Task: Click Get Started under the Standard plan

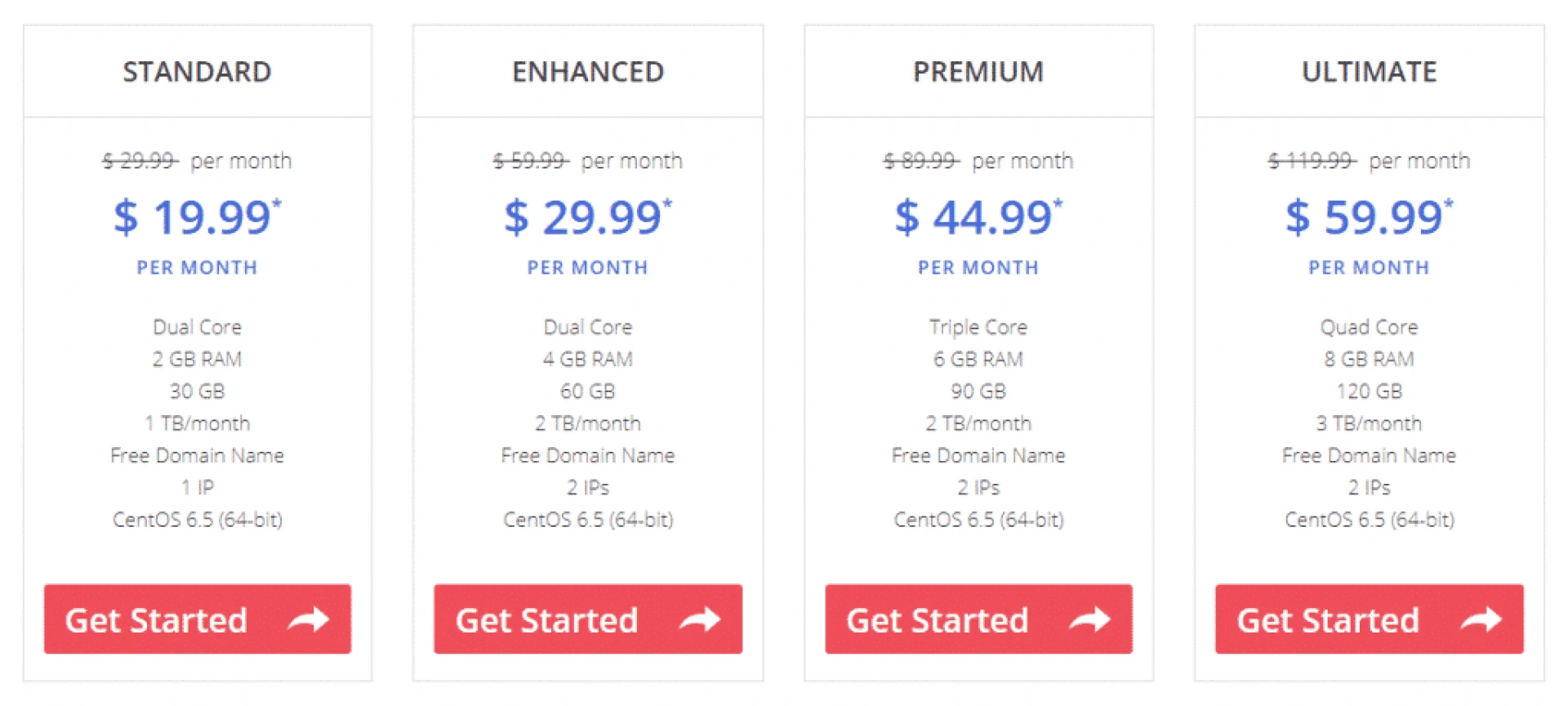Action: click(196, 619)
